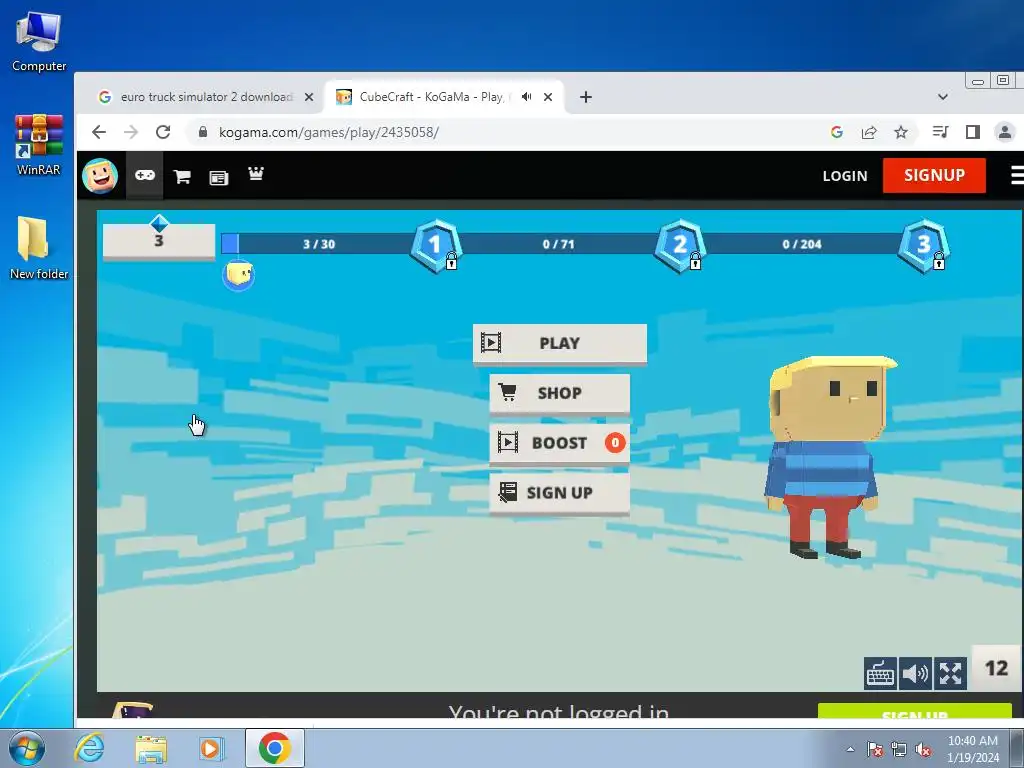Click the Google icon in address bar

[837, 133]
